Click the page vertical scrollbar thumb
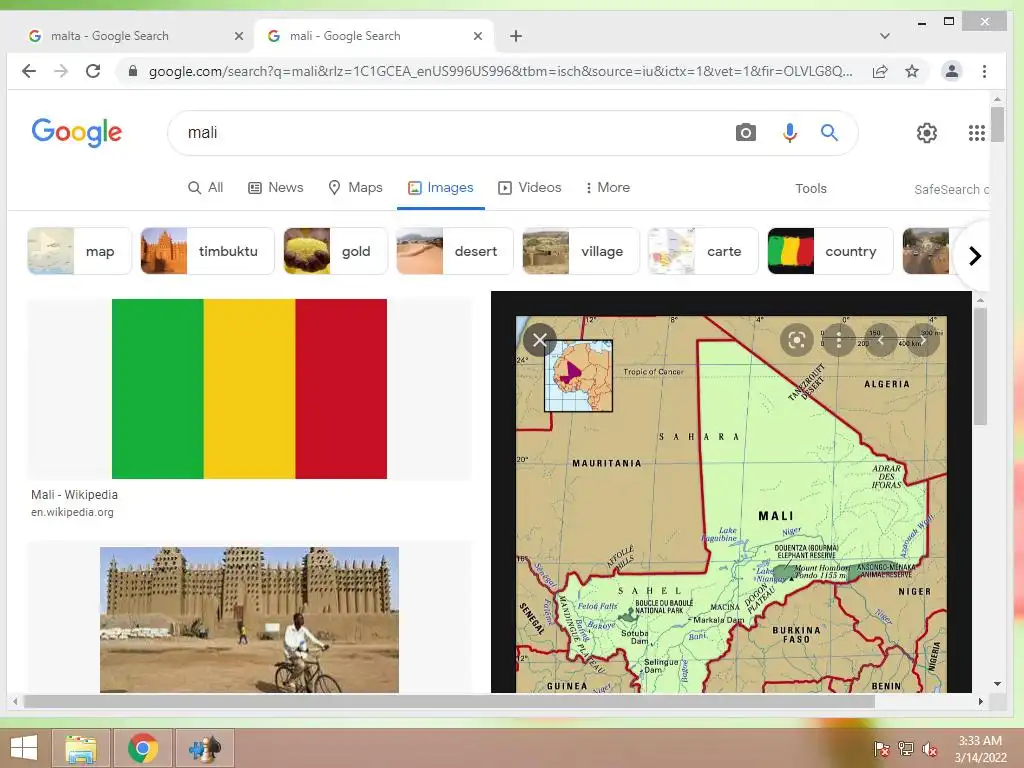1024x768 pixels. click(997, 124)
